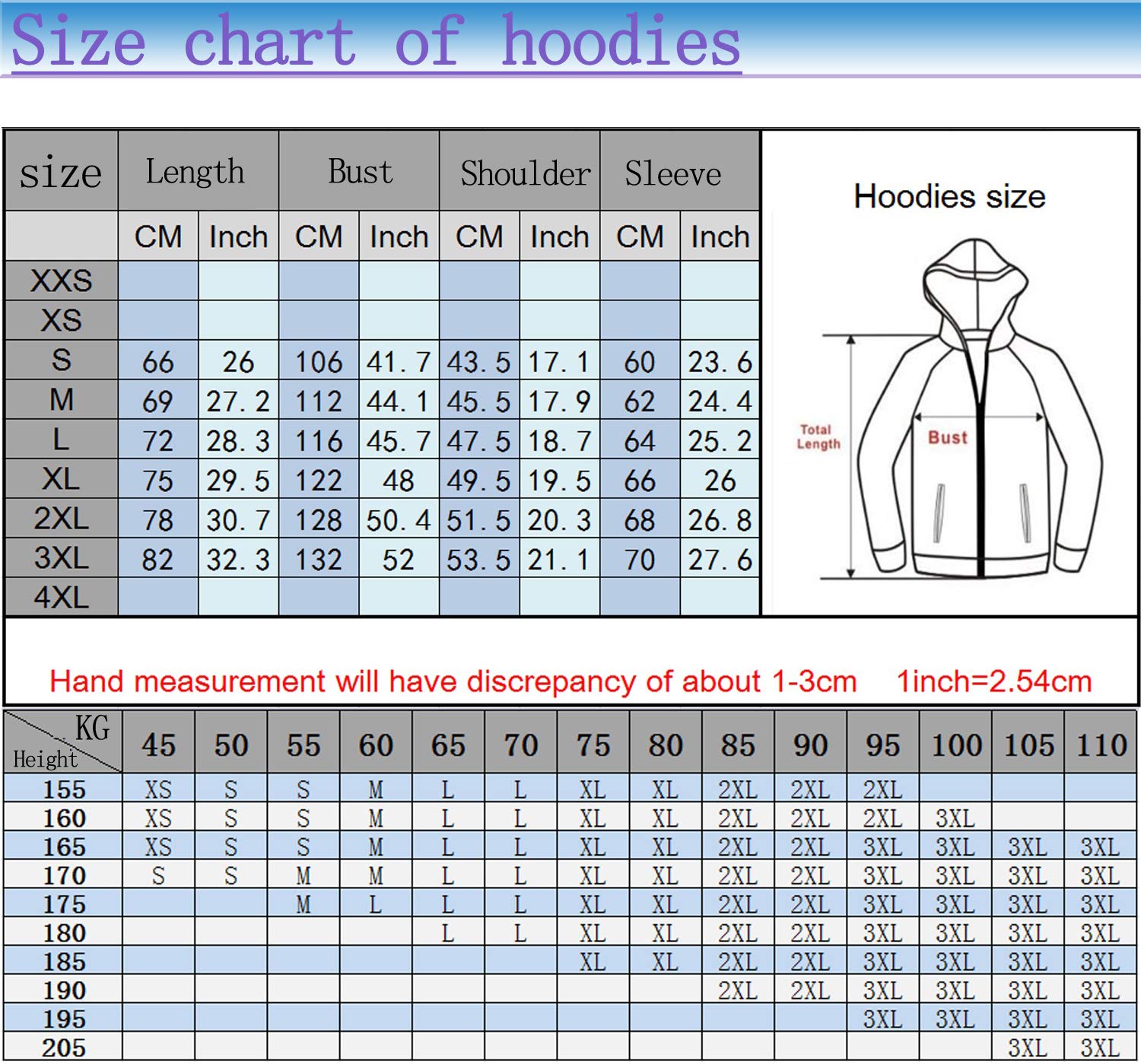Screen dimensions: 1141x1064
Task: Click the "47.5" shoulder CM value
Action: pos(479,440)
